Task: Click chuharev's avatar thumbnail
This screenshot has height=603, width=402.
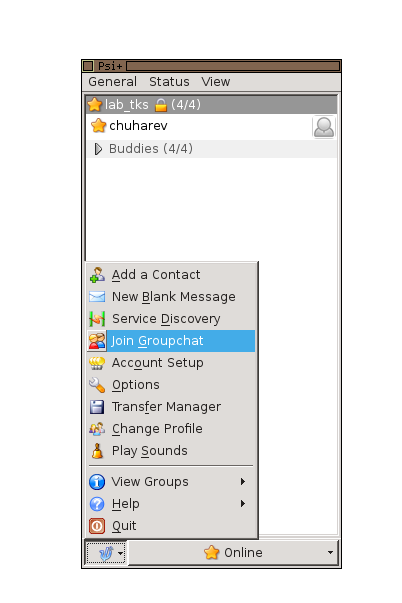Action: pos(324,127)
